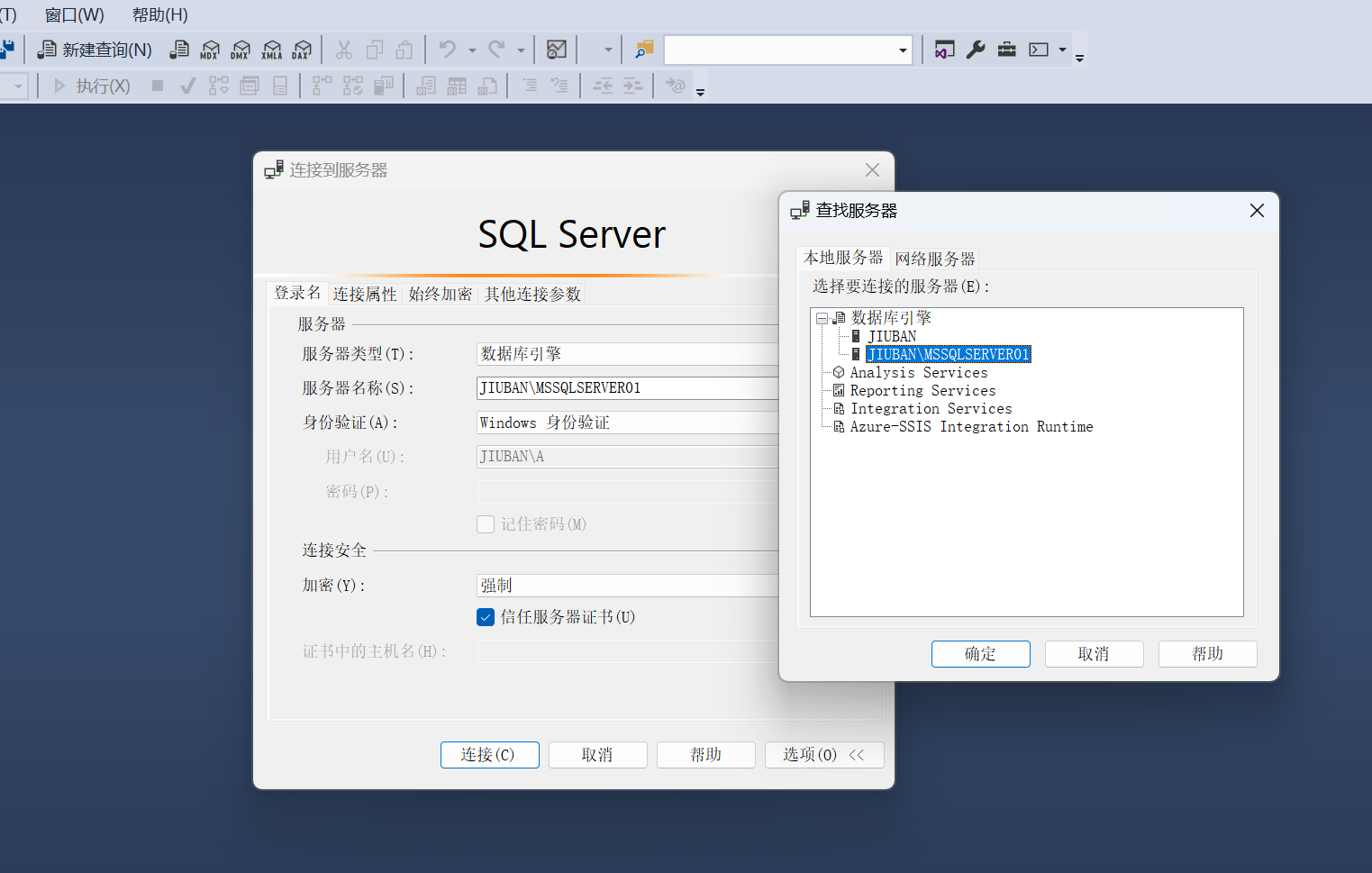Start a DMX query from the toolbar
Viewport: 1372px width, 873px height.
point(241,50)
